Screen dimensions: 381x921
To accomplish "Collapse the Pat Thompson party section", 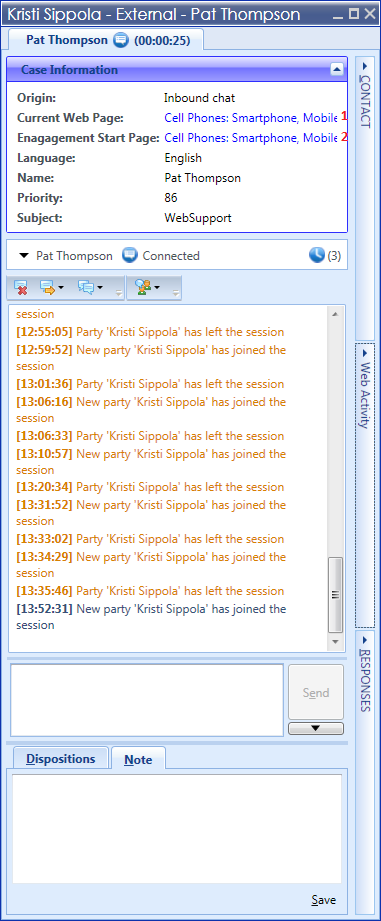I will coord(23,256).
